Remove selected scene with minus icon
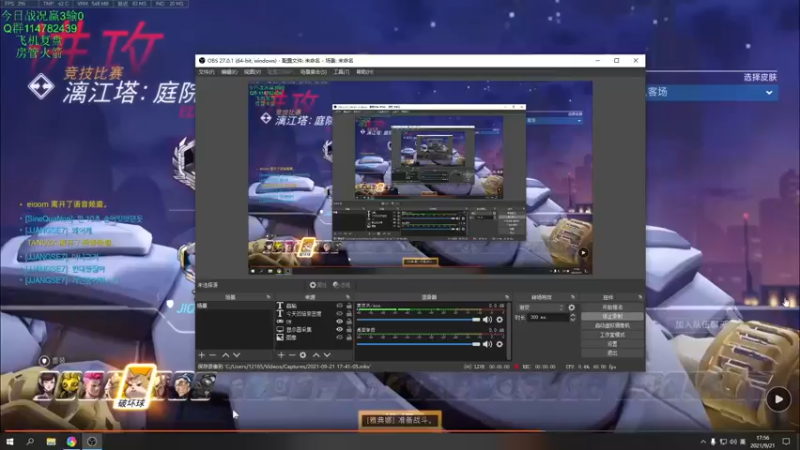This screenshot has height=450, width=800. pos(213,355)
